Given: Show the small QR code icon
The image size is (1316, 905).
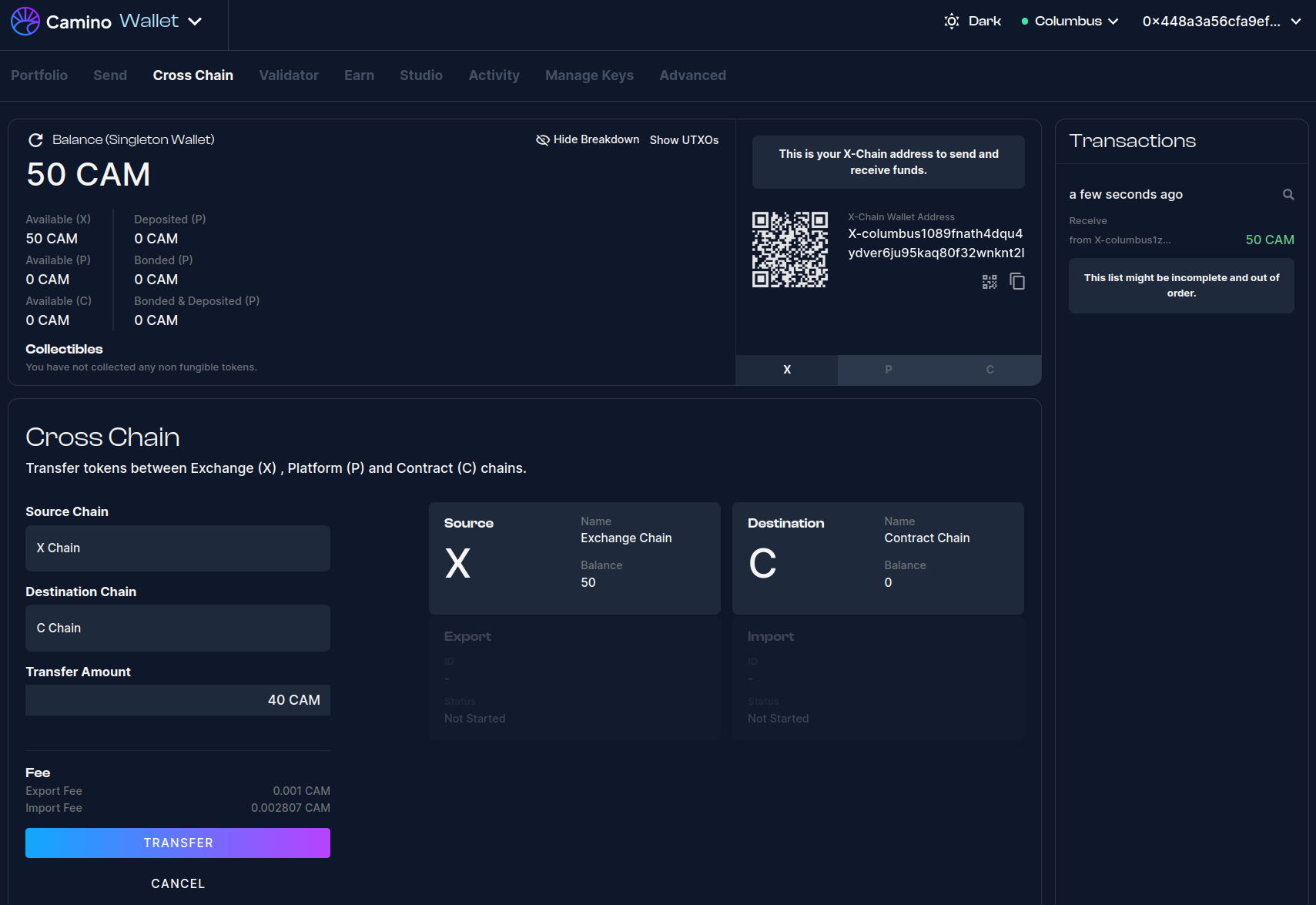Looking at the screenshot, I should [x=990, y=282].
